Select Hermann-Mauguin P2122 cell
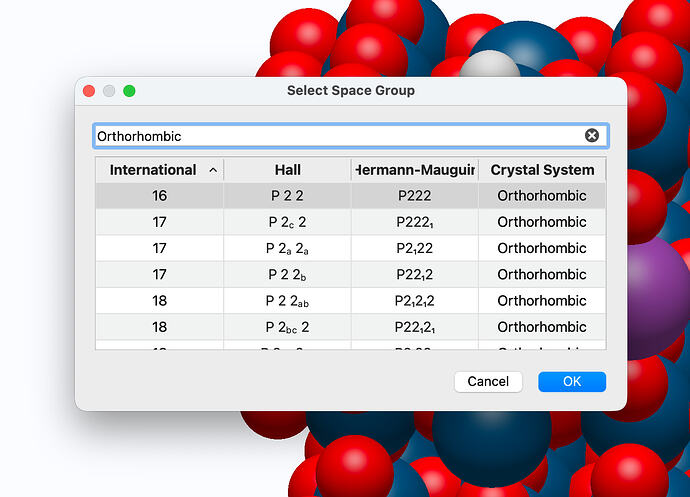 coord(415,248)
